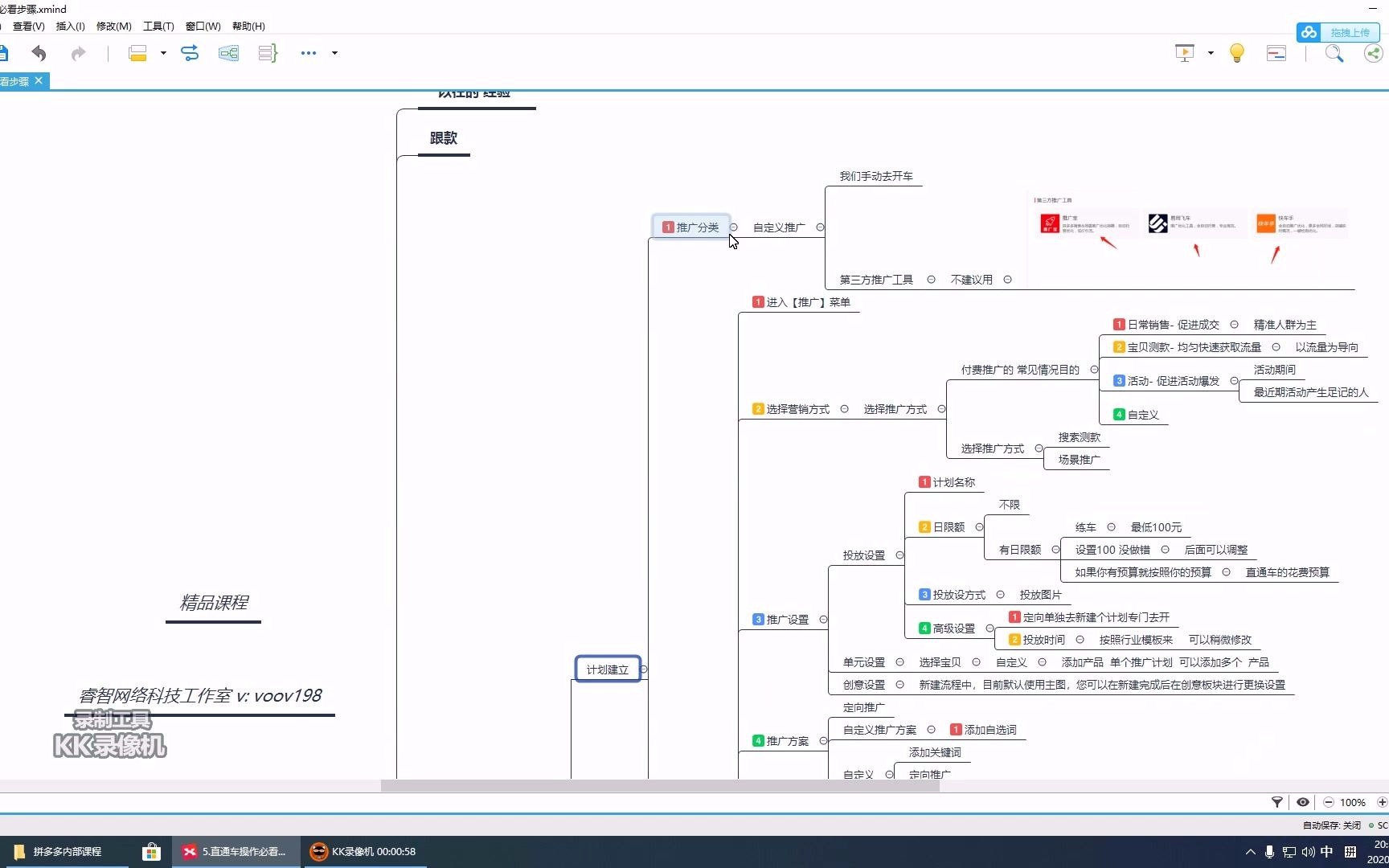Click the magnifier search icon
1389x868 pixels.
tap(1334, 53)
